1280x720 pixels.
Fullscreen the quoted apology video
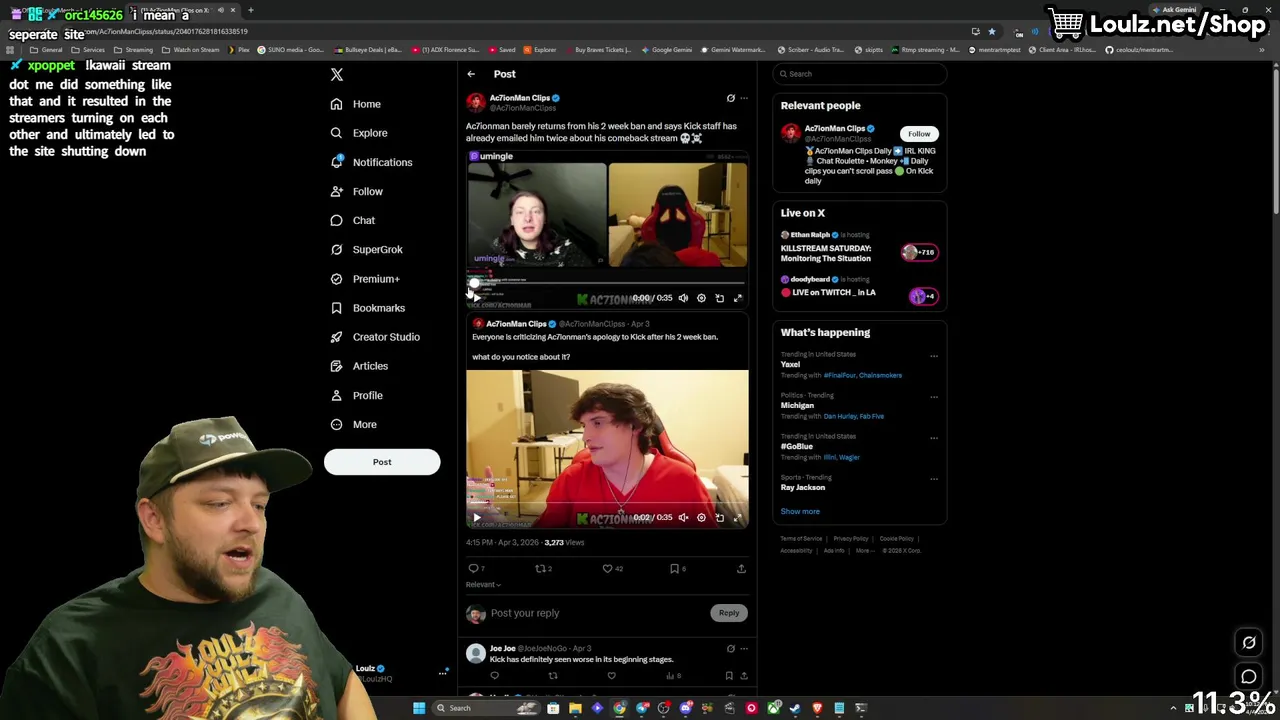(x=738, y=517)
